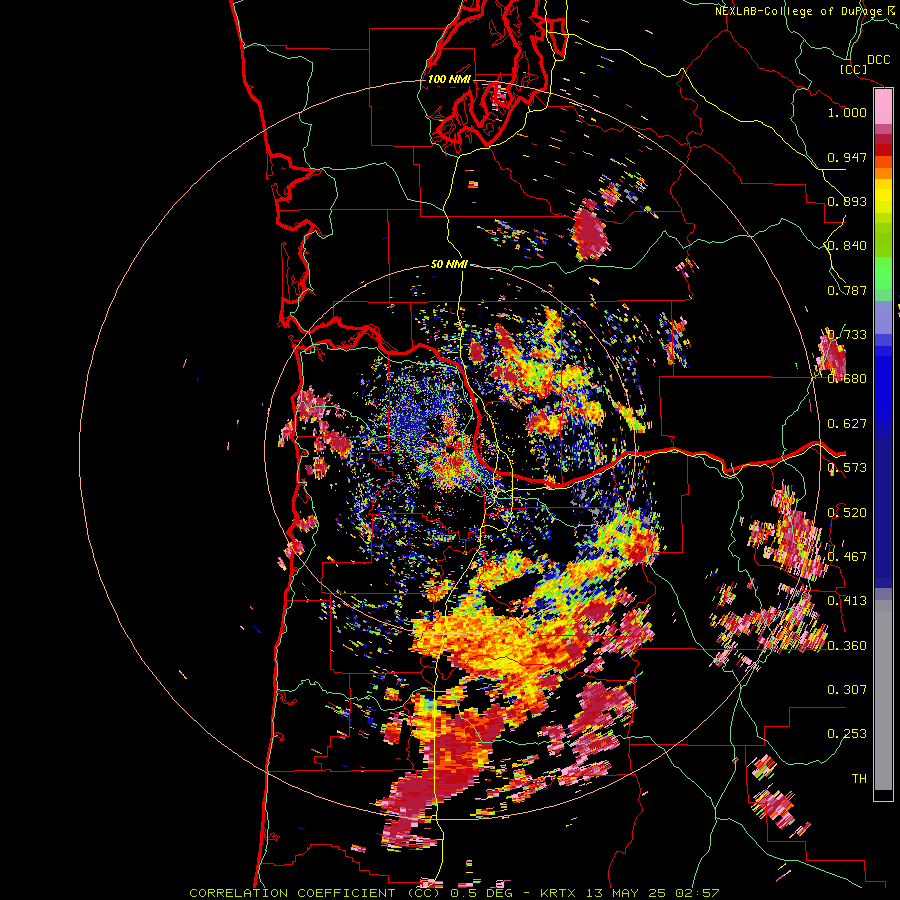This screenshot has height=900, width=900.
Task: Select the 1.000 color scale value
Action: coord(847,112)
